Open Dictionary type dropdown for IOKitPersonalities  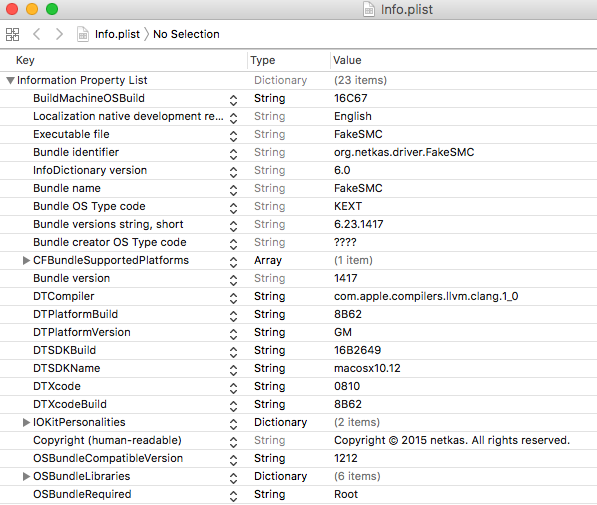click(x=281, y=422)
